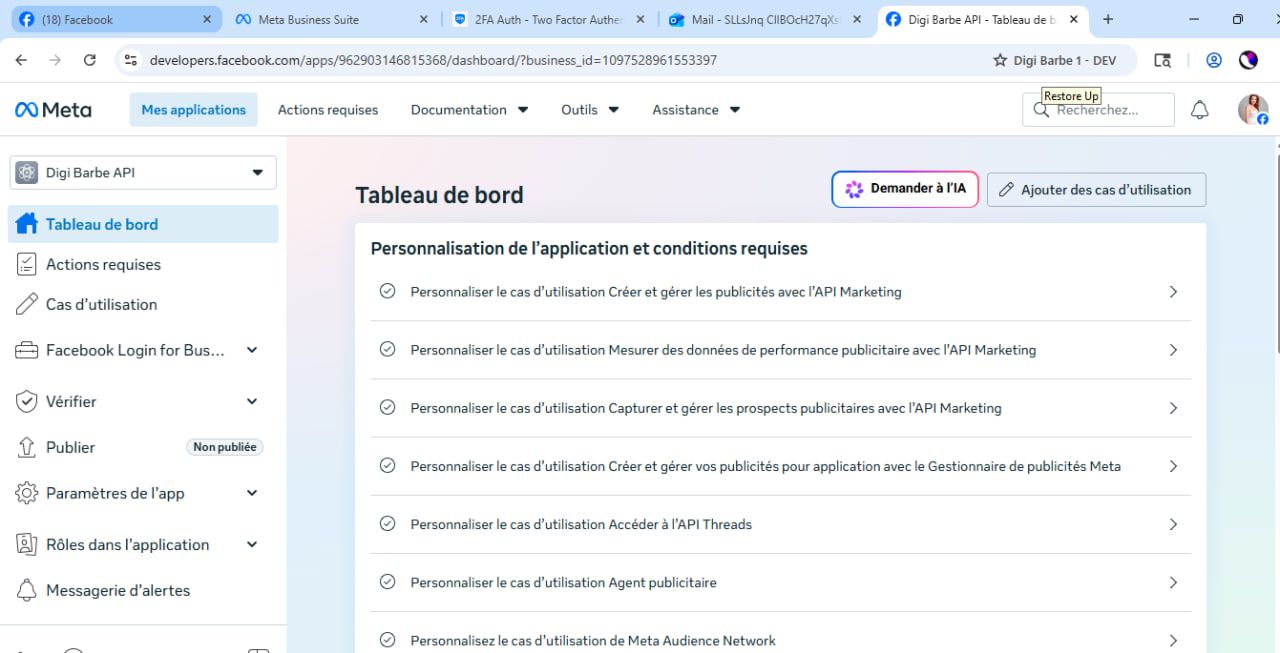Click Digi Barbe 1 - DEV profile label
Screen dimensions: 1280x653
[1065, 60]
